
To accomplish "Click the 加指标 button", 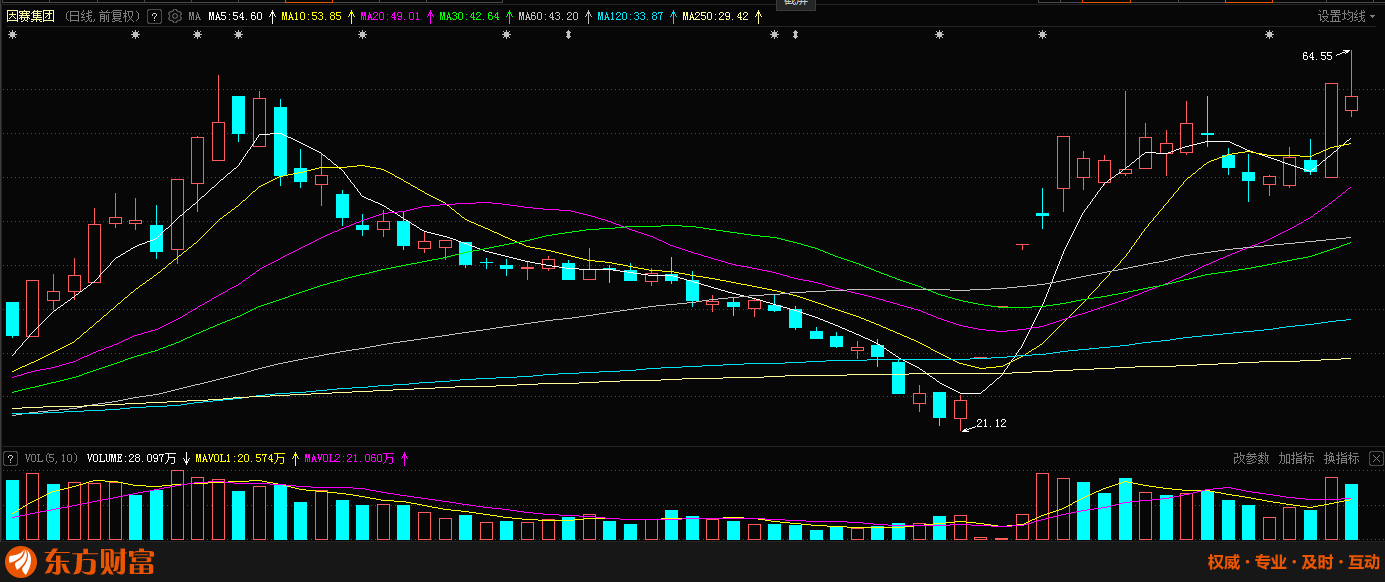I will pos(1296,458).
